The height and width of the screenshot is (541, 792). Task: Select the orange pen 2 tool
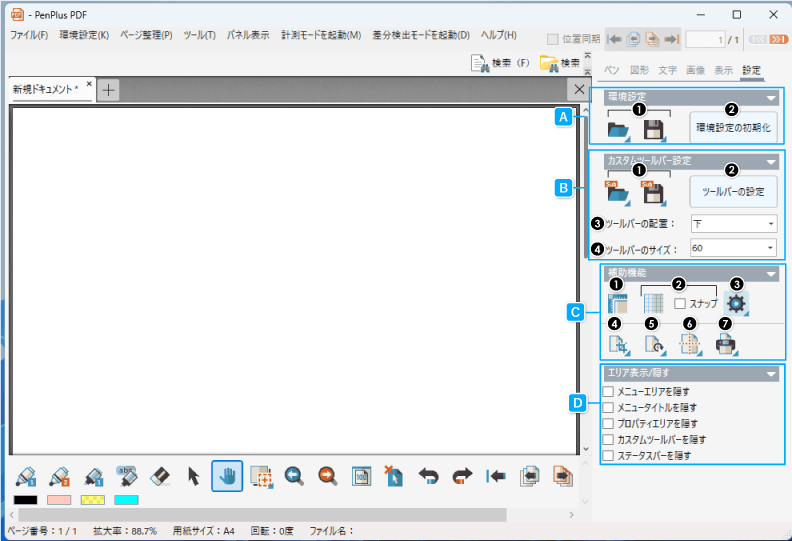tap(59, 476)
